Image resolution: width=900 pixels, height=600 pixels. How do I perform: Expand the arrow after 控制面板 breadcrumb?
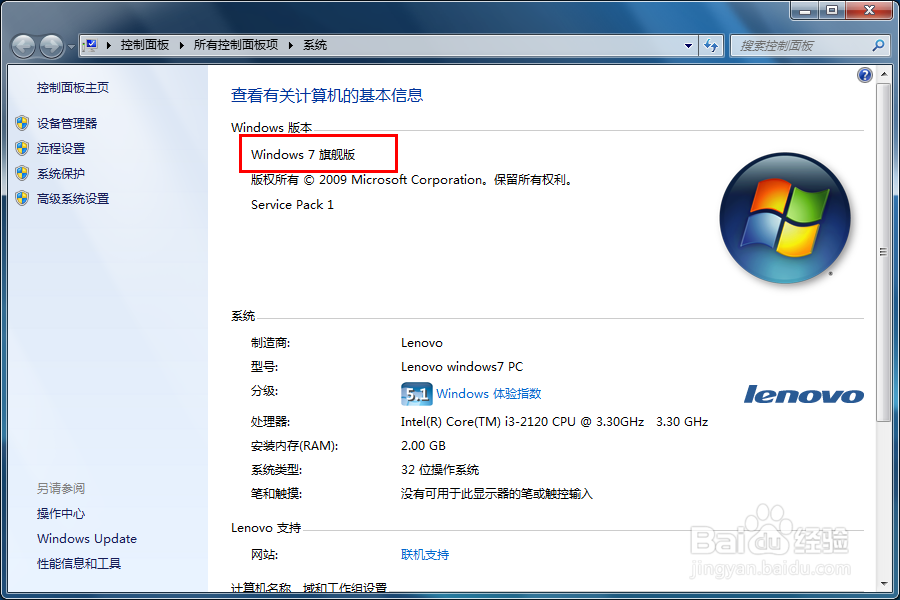click(x=181, y=45)
